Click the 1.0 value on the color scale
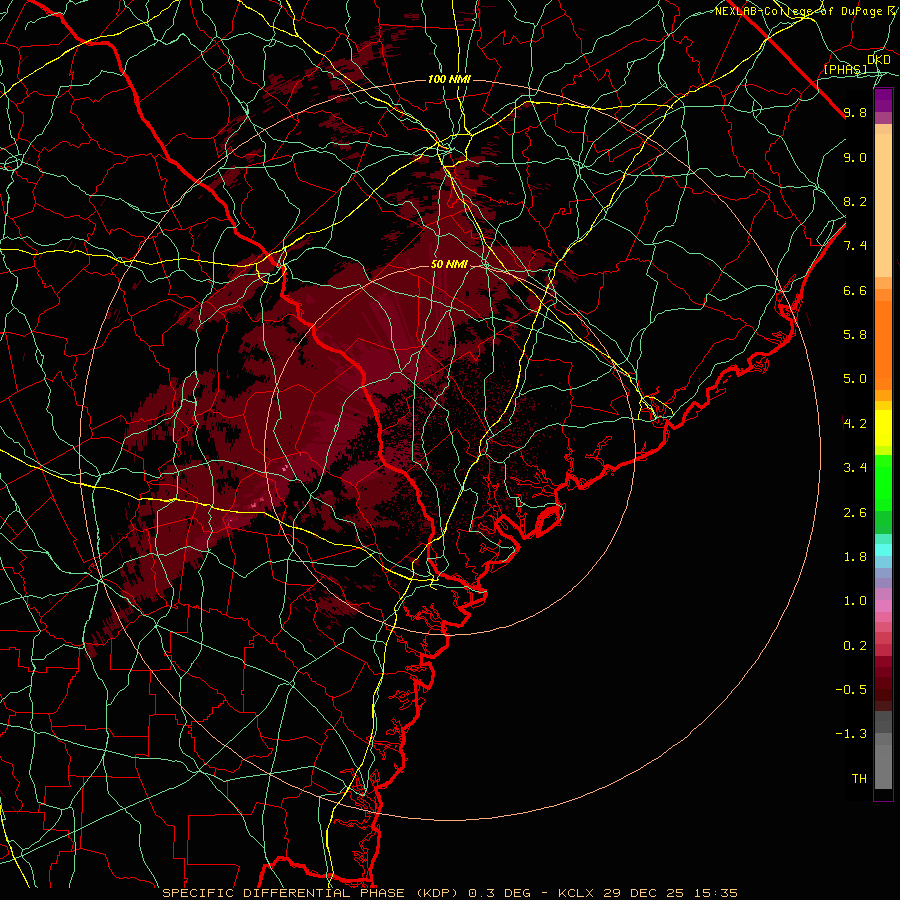900x900 pixels. [855, 601]
